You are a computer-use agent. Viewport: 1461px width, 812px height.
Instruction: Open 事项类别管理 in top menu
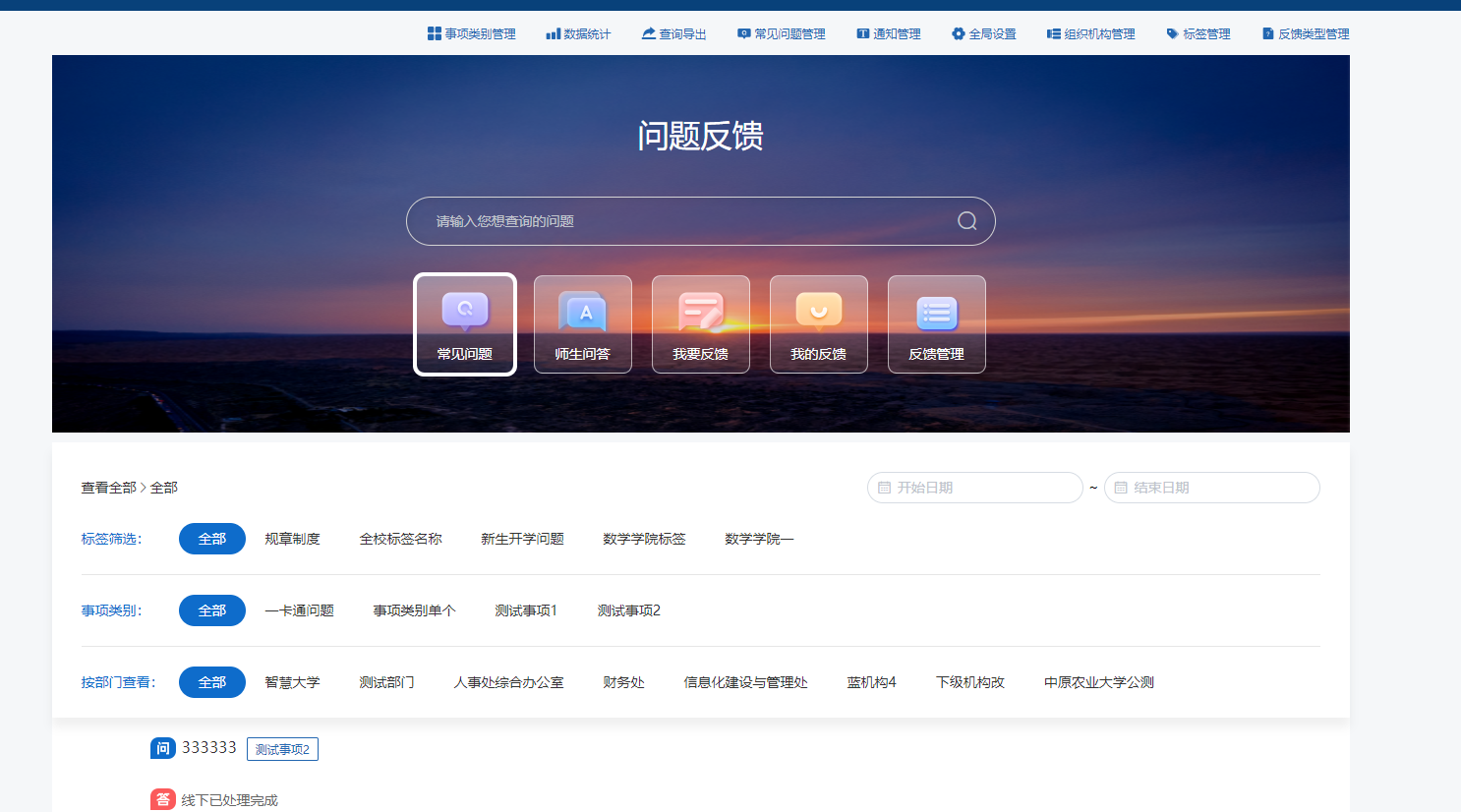click(x=472, y=33)
